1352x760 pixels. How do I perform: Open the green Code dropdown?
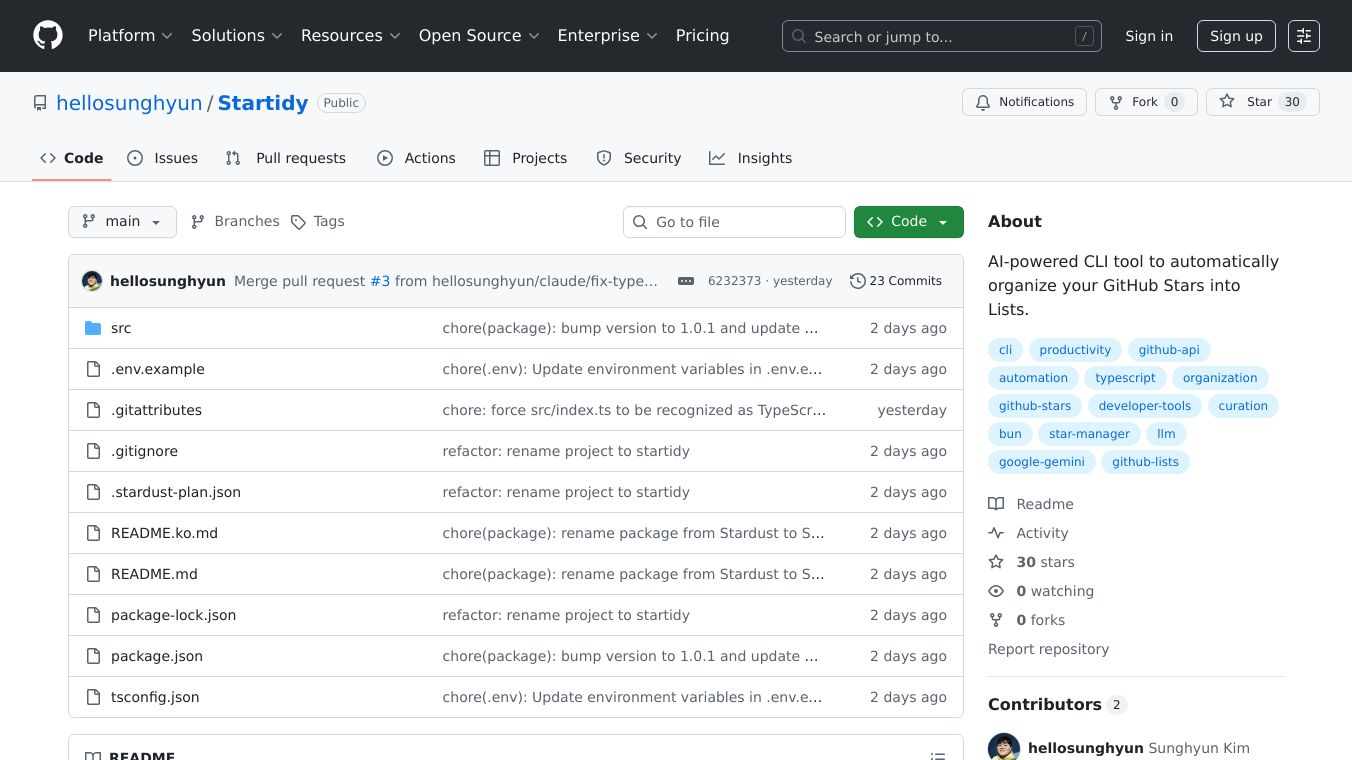coord(908,222)
